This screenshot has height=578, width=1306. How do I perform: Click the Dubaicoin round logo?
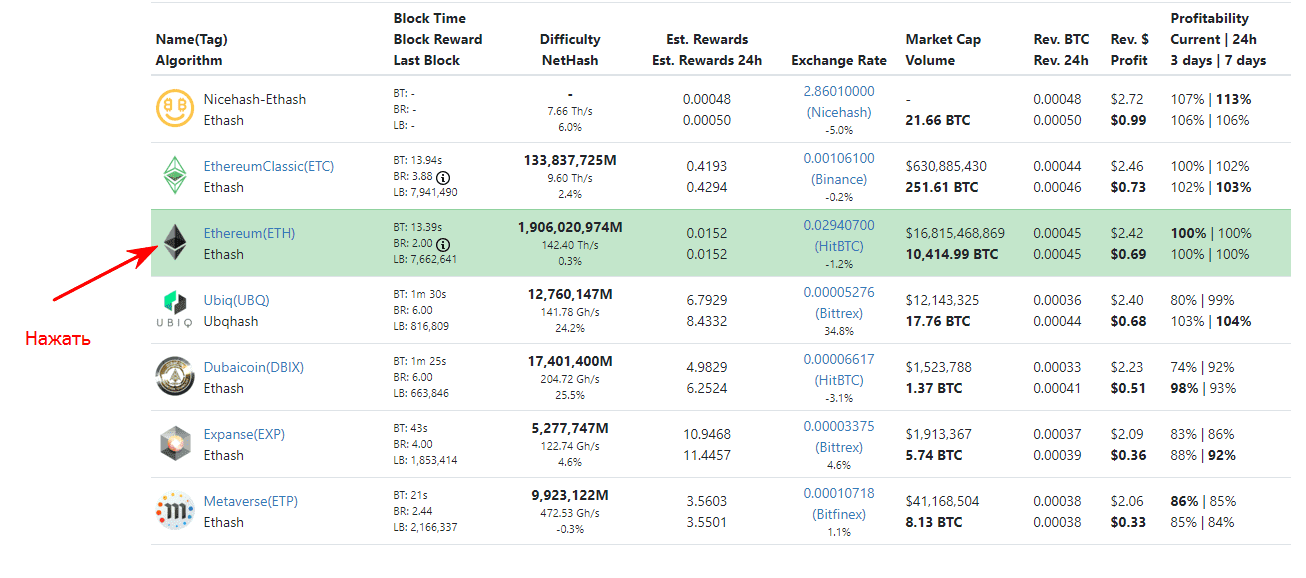click(x=175, y=377)
